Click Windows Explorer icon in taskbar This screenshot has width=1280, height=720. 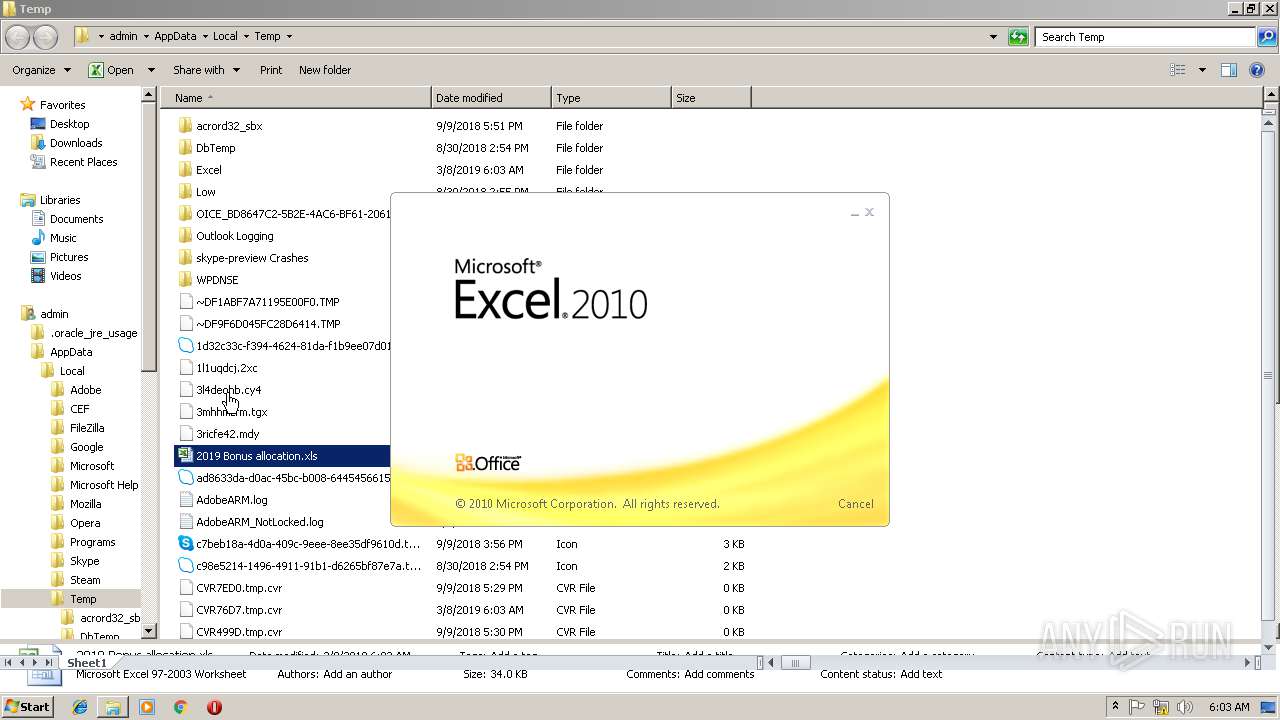113,707
